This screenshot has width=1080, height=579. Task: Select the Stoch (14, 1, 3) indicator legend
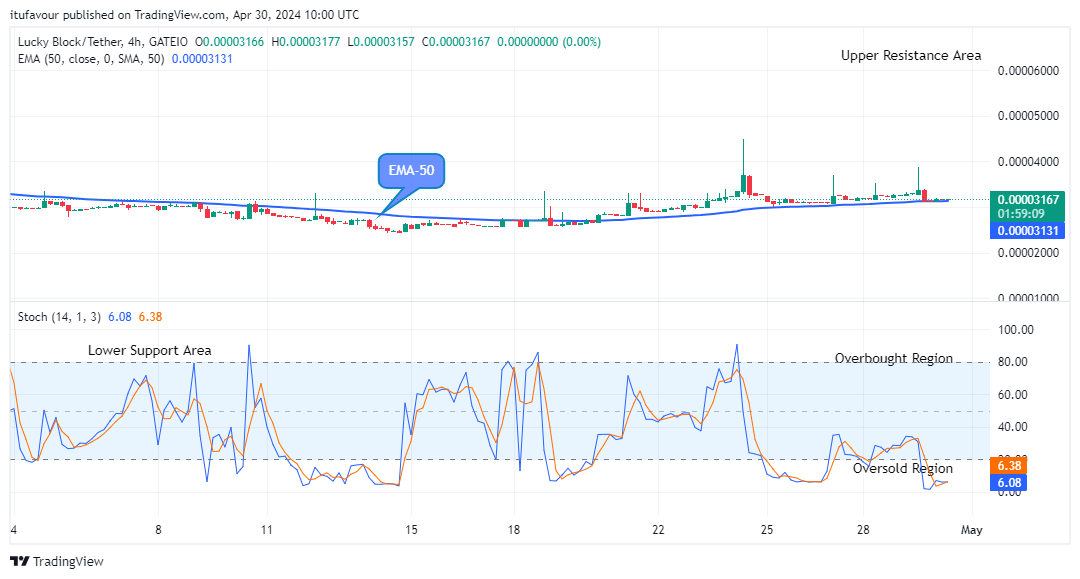click(59, 317)
